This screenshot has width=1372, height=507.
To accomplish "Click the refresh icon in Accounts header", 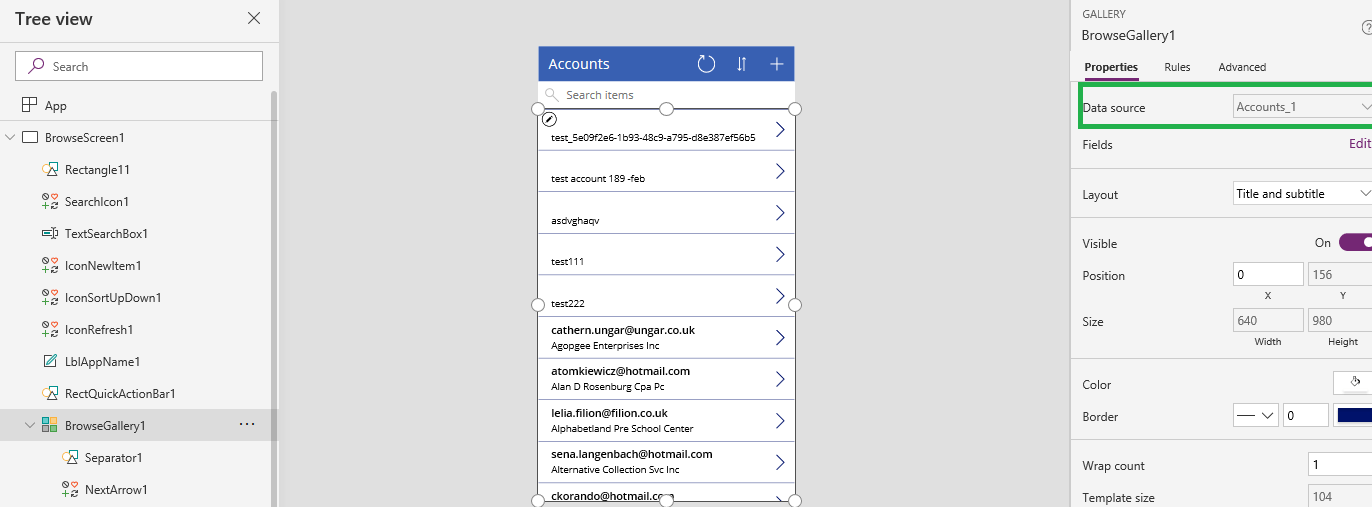I will point(706,64).
